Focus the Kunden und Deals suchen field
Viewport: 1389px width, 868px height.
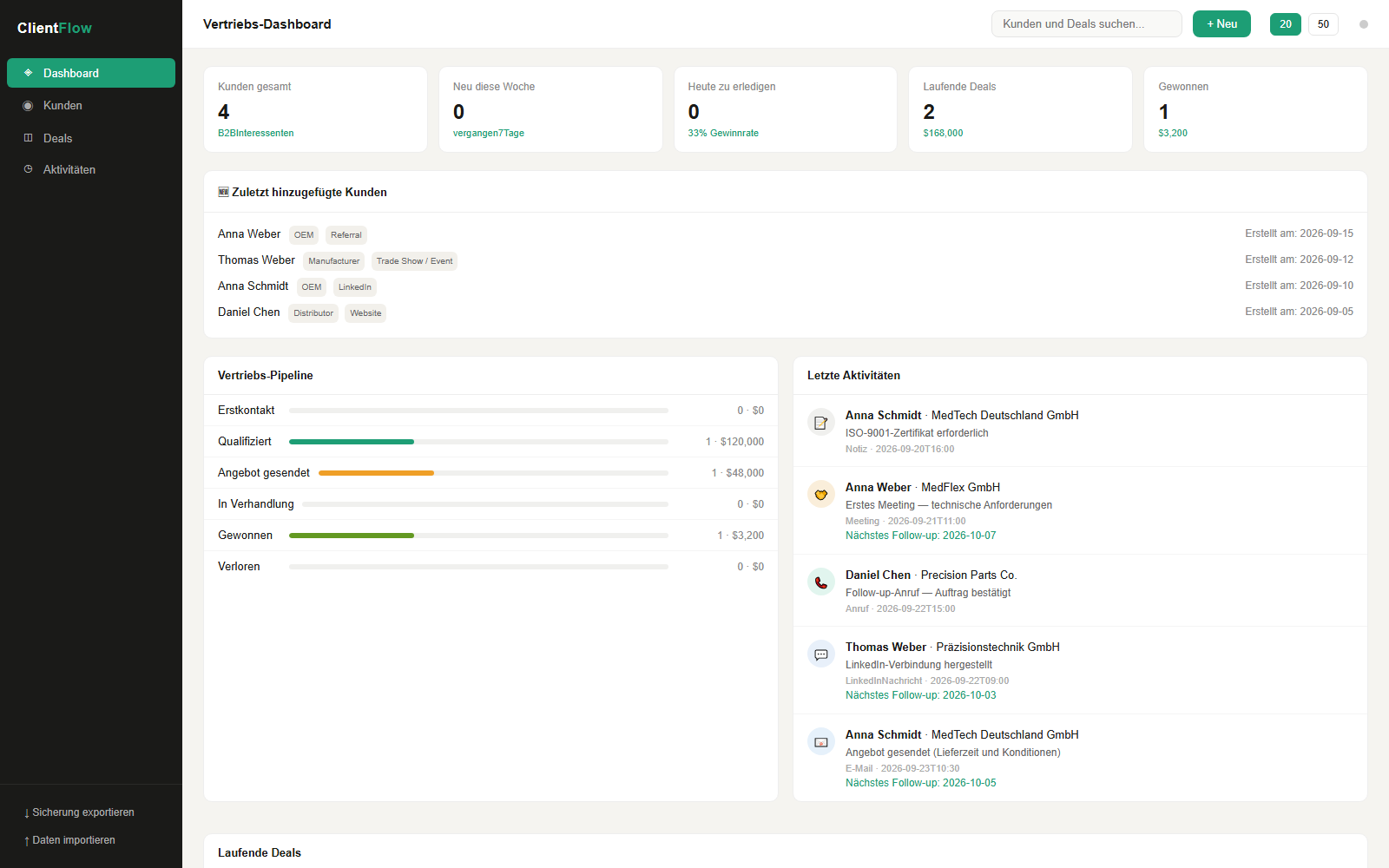click(1087, 24)
